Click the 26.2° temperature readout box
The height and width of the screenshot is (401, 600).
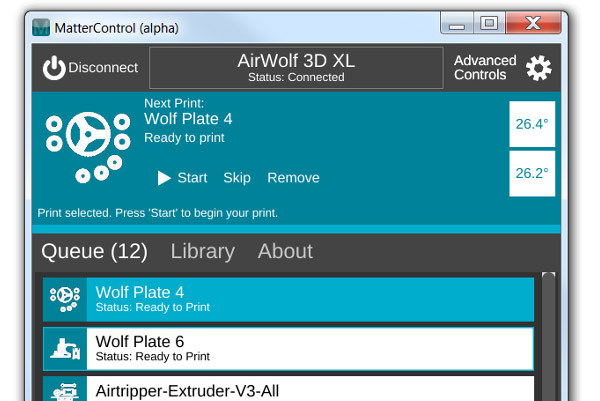(532, 174)
